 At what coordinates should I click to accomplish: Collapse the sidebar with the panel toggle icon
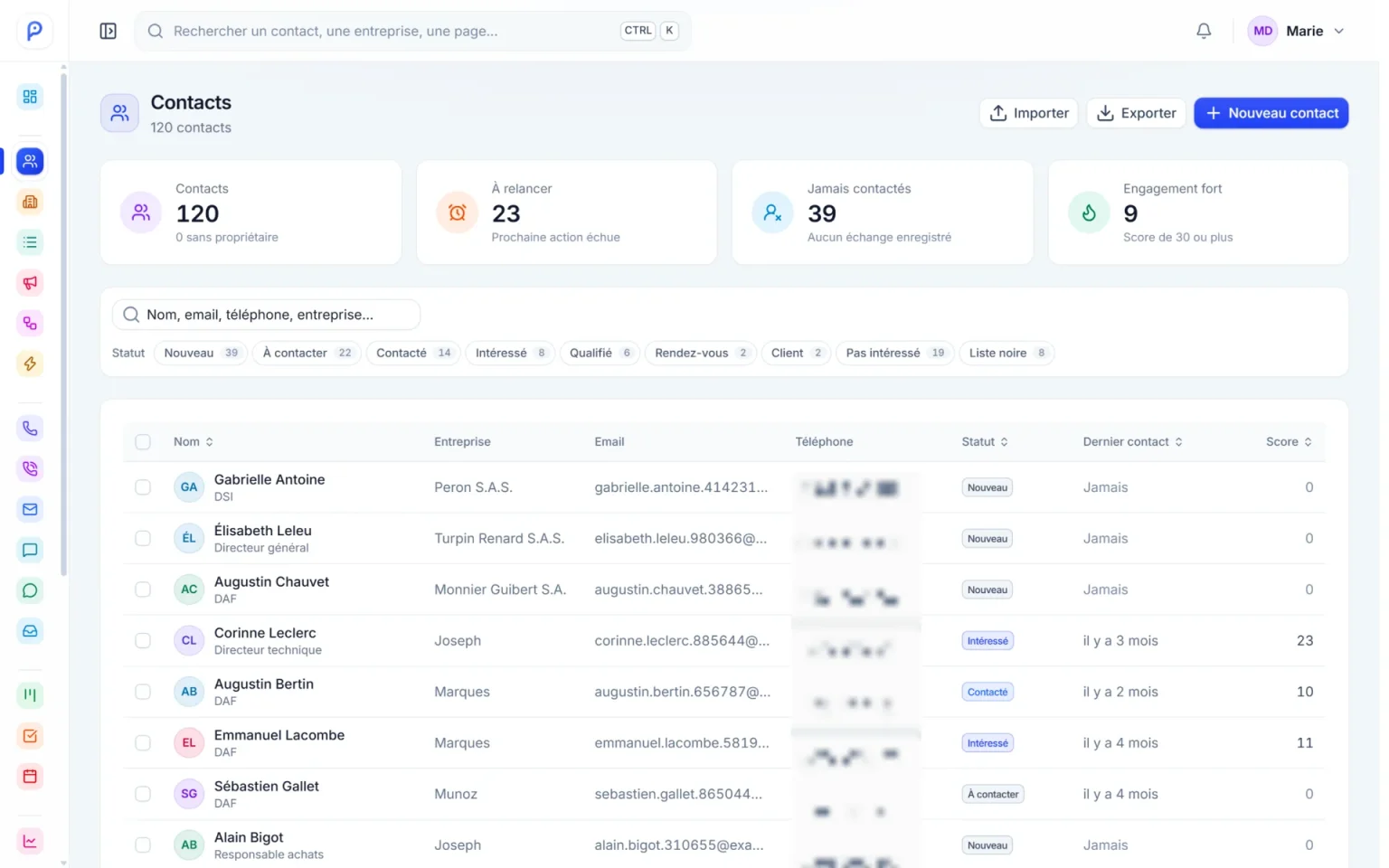tap(108, 31)
